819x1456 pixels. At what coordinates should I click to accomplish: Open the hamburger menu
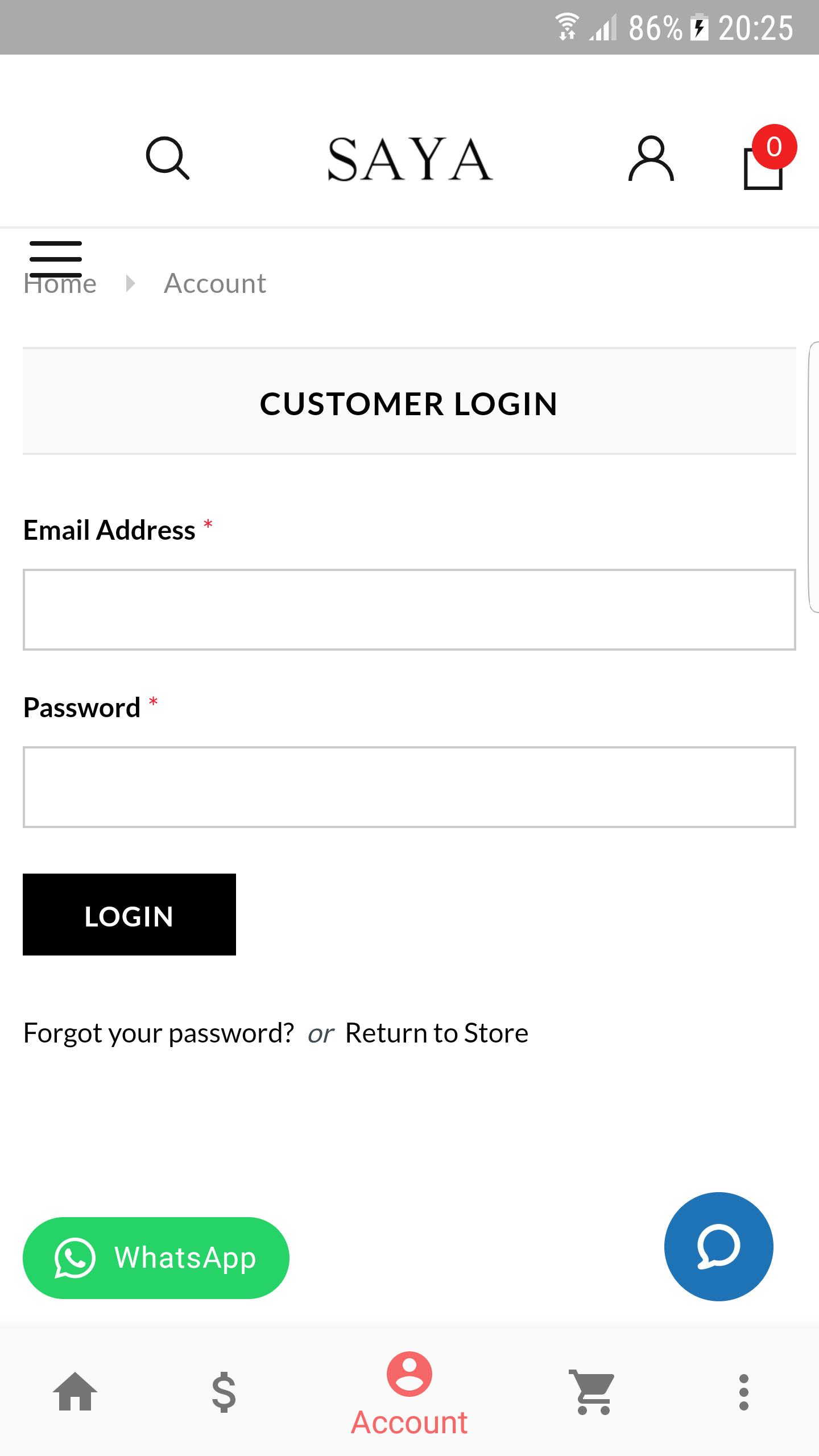[56, 258]
